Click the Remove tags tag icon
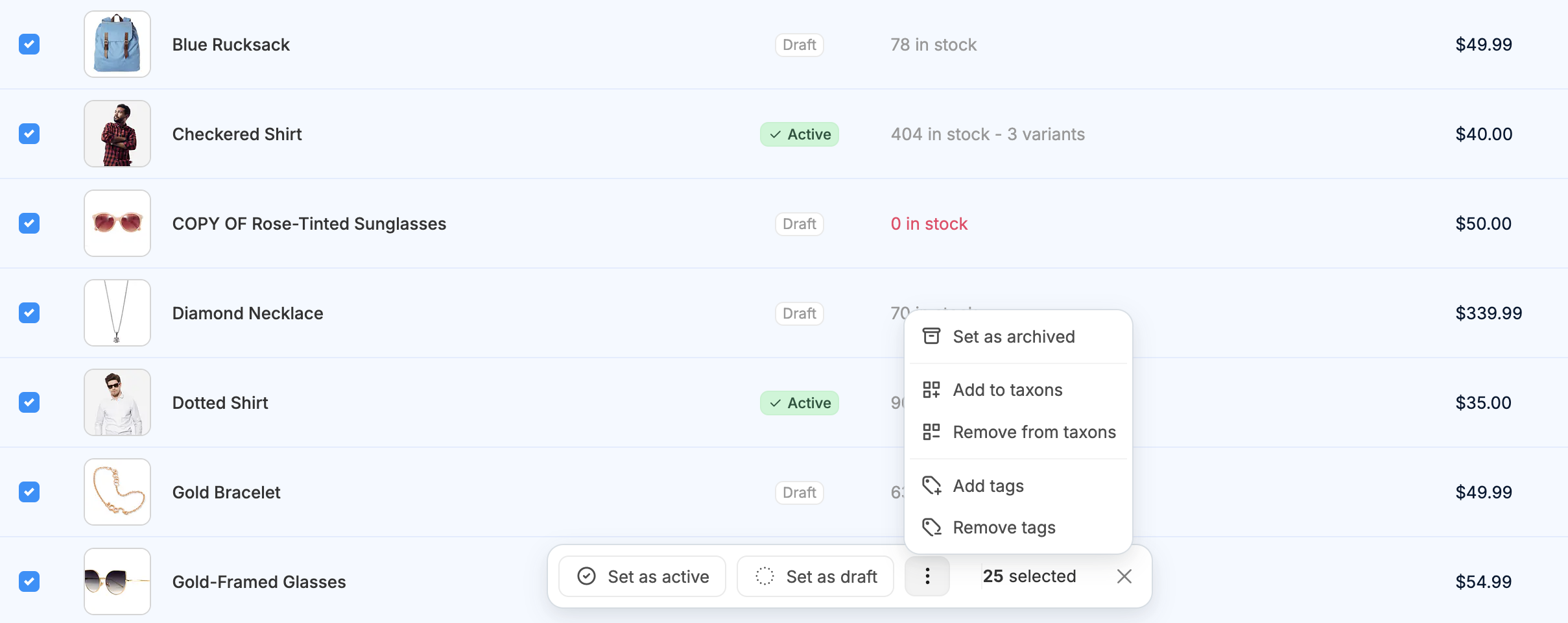The image size is (1568, 623). point(931,527)
